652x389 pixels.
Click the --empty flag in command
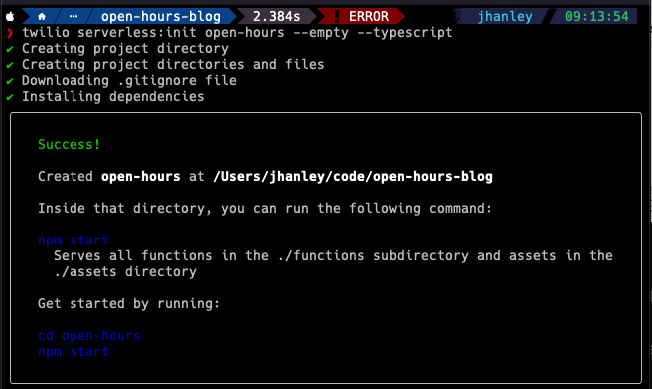click(x=321, y=32)
